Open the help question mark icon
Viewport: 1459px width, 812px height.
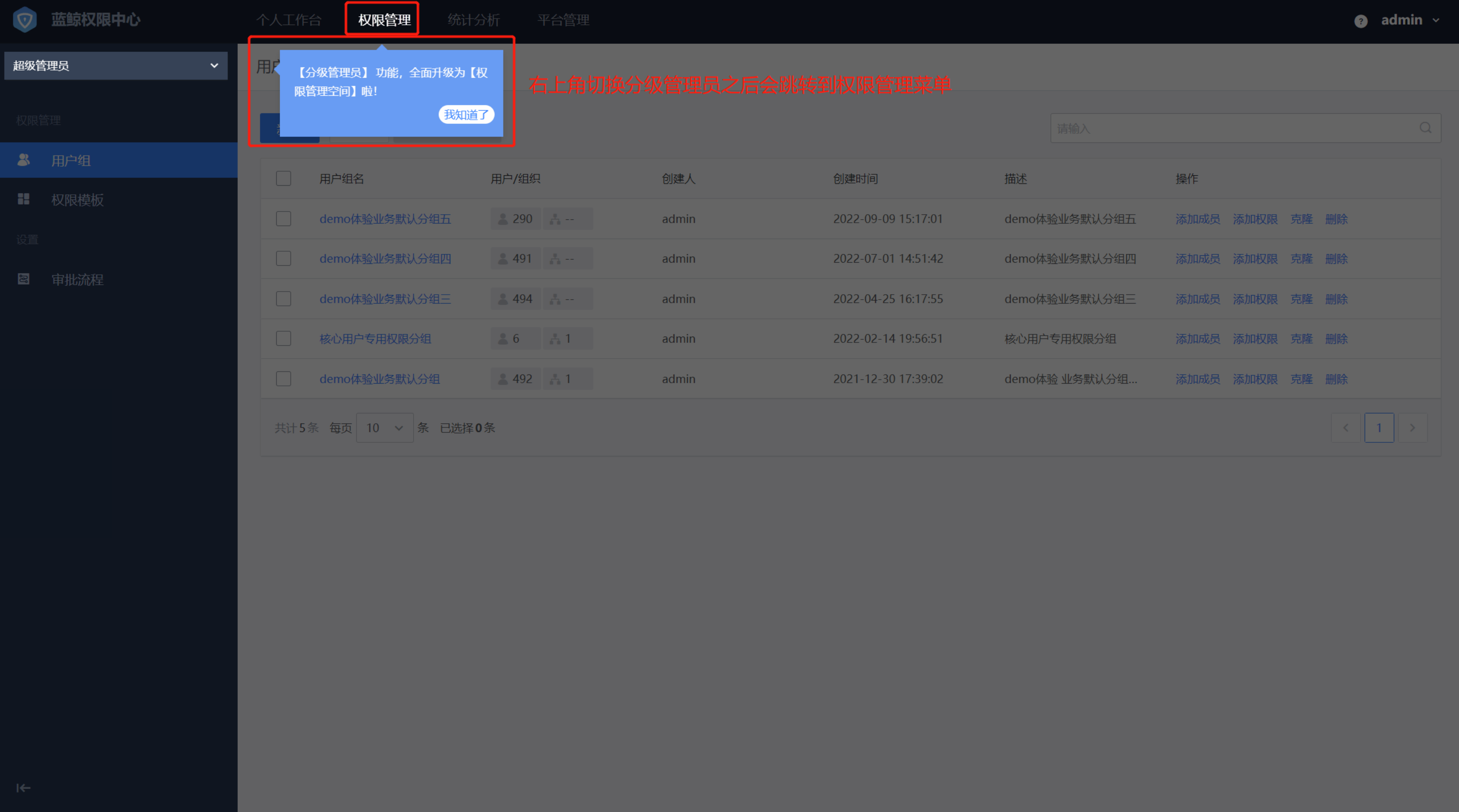[1360, 21]
